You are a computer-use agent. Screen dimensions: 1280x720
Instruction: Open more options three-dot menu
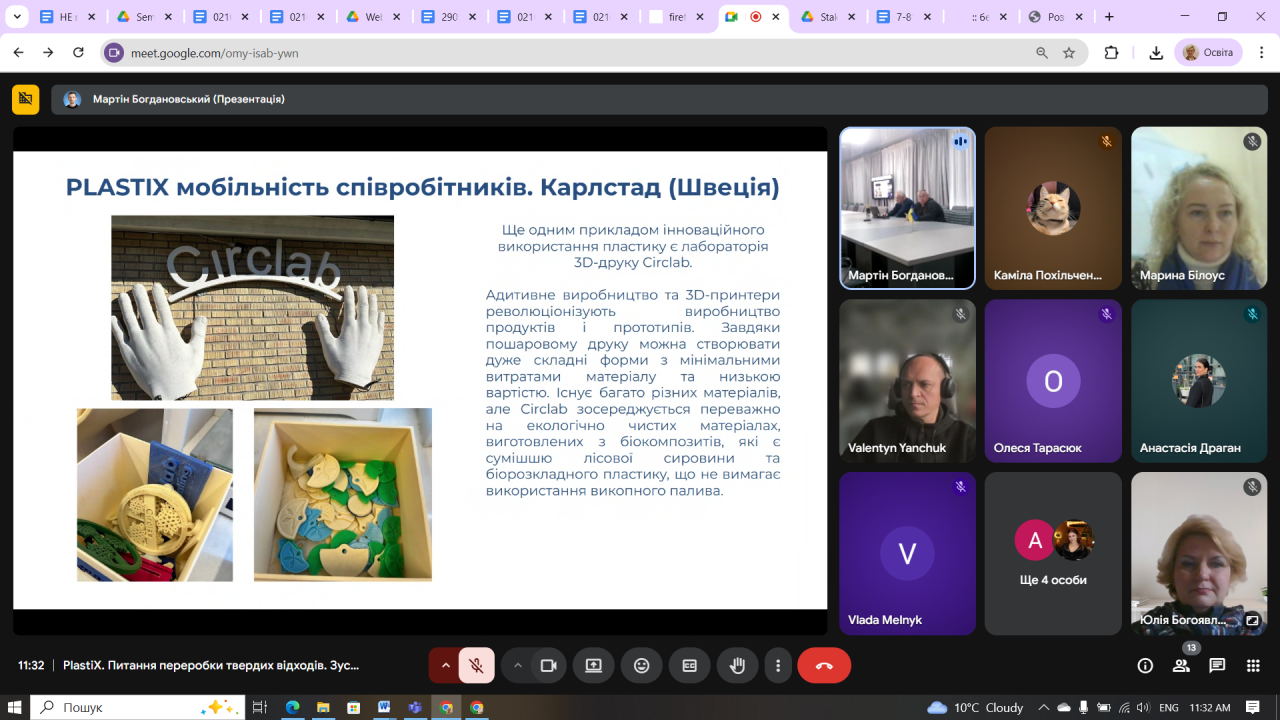coord(778,666)
